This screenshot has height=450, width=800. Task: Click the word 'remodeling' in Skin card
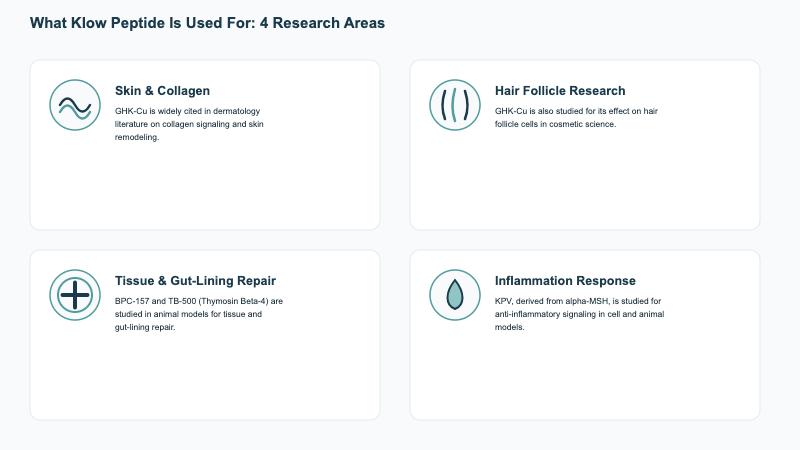coord(137,137)
